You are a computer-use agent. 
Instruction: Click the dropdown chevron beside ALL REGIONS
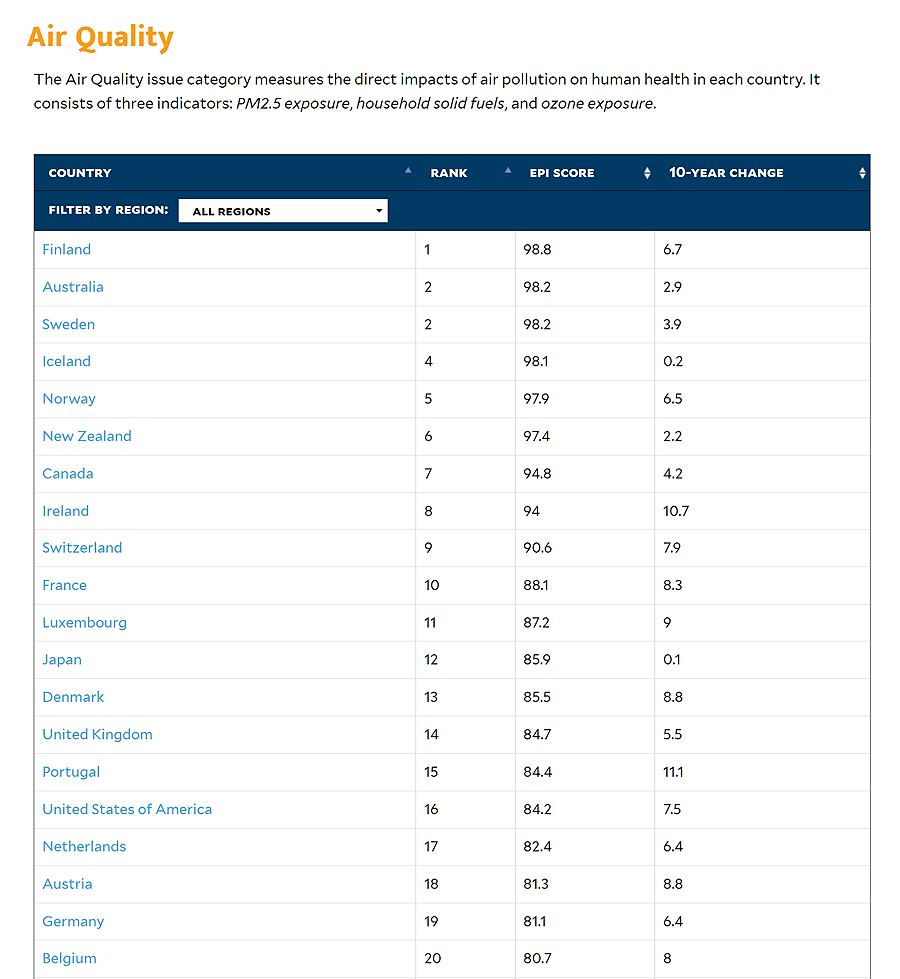[x=378, y=210]
